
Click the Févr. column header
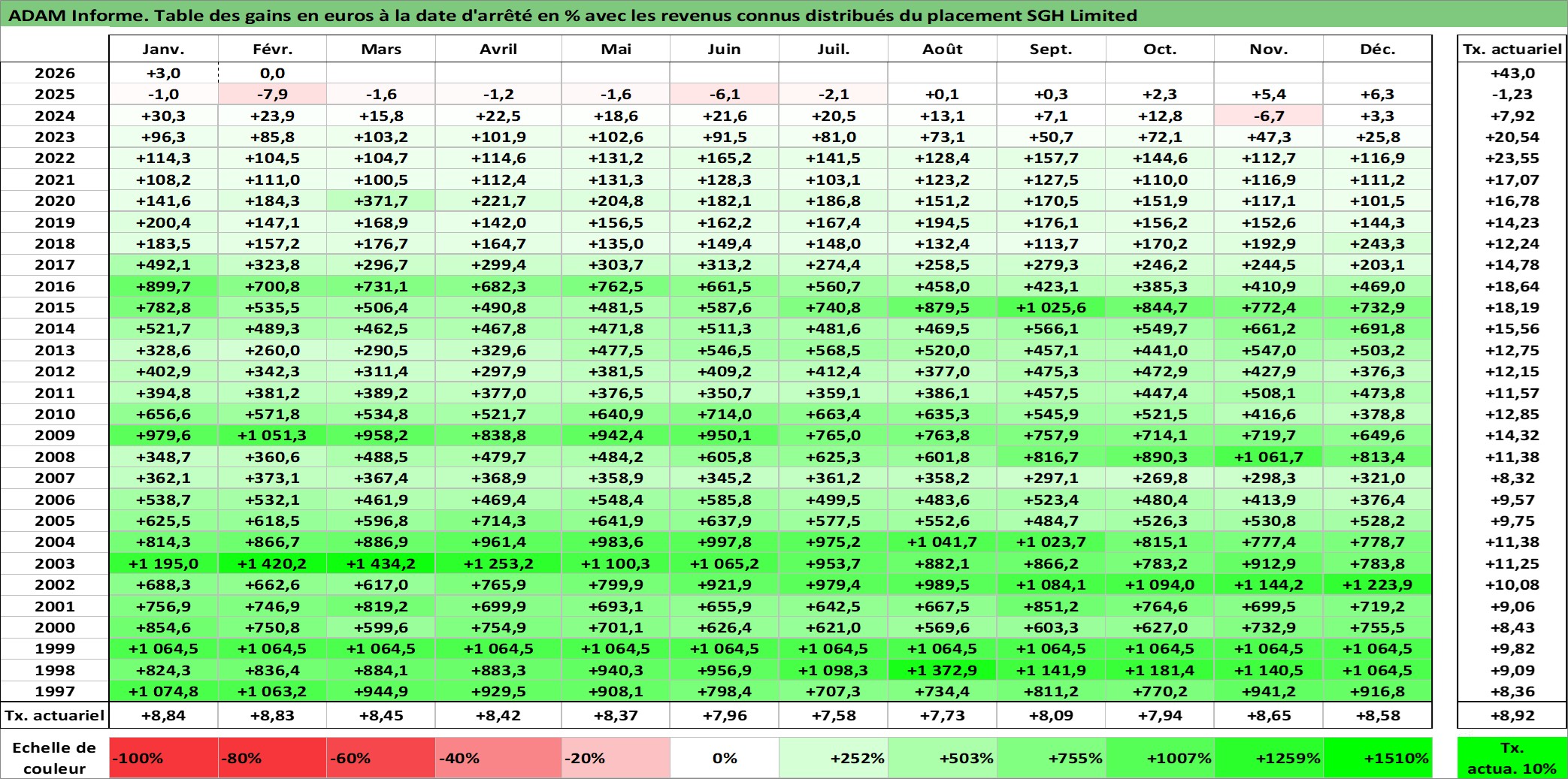click(273, 49)
